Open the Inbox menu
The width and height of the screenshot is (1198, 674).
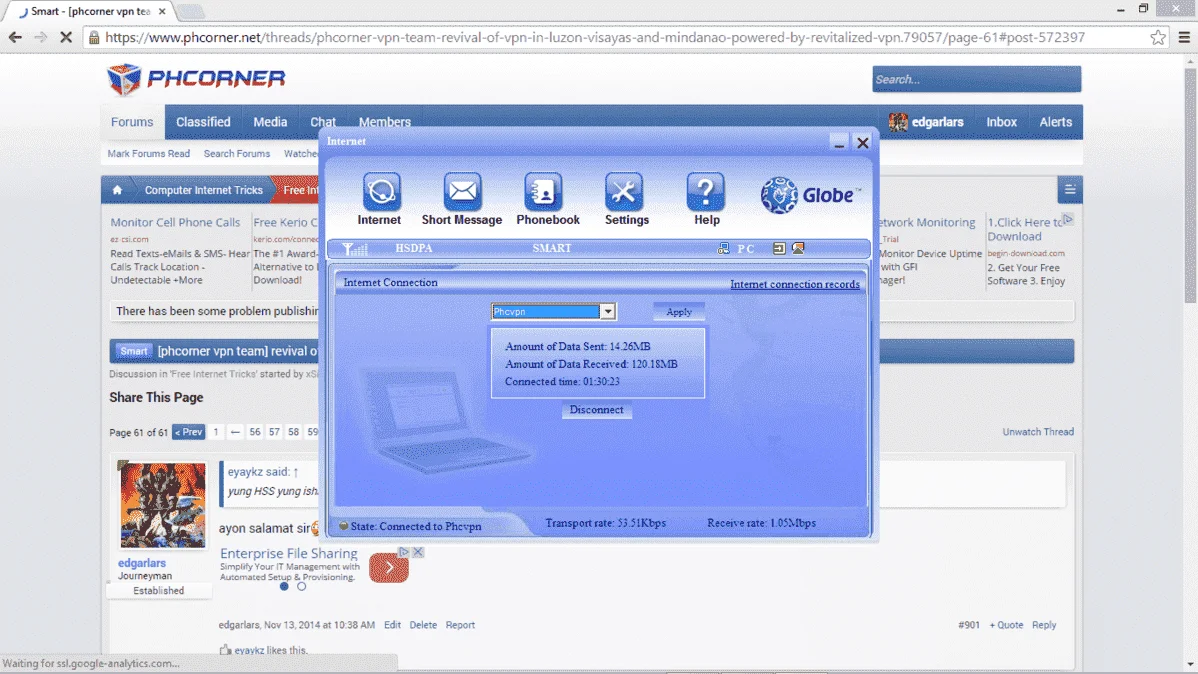coord(1002,122)
